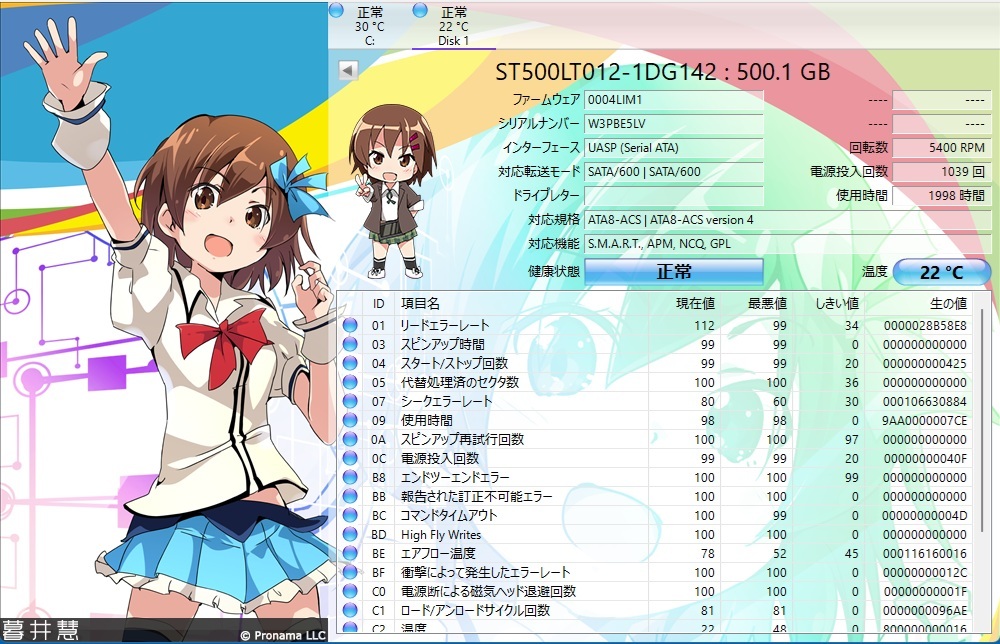The height and width of the screenshot is (644, 1000).
Task: Click the chibi character image
Action: pos(392,191)
